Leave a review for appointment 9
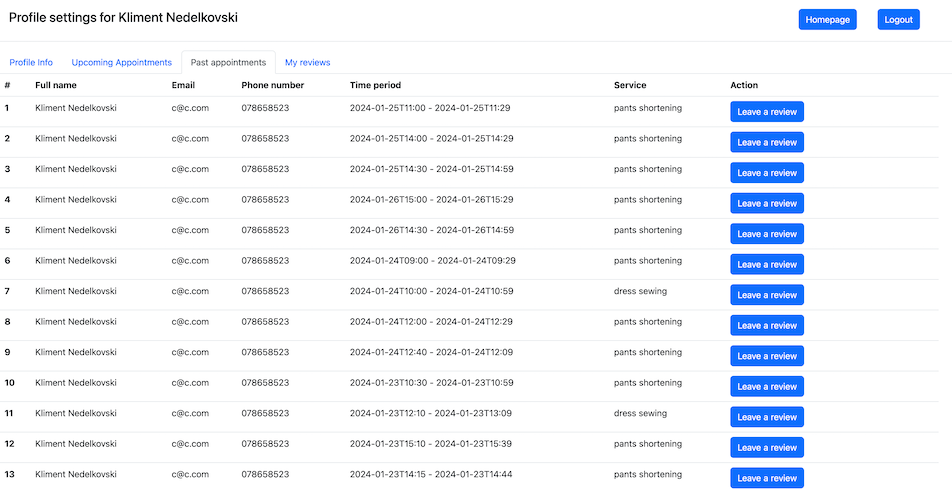This screenshot has height=489, width=952. pyautogui.click(x=767, y=356)
